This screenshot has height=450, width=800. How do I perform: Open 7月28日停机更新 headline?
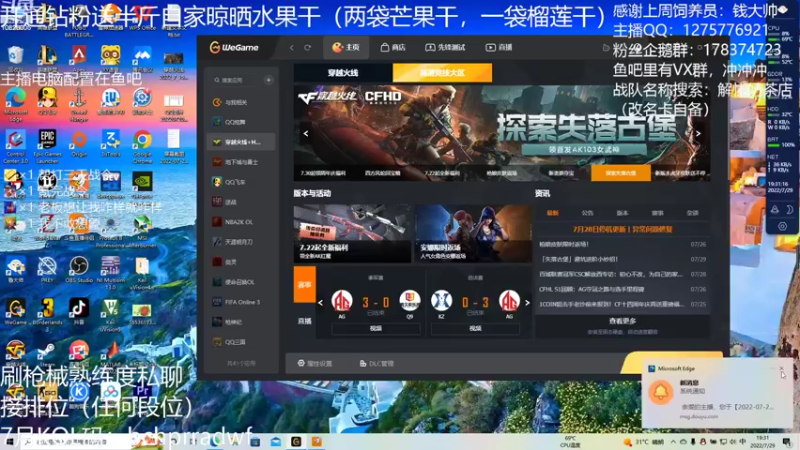coord(622,229)
